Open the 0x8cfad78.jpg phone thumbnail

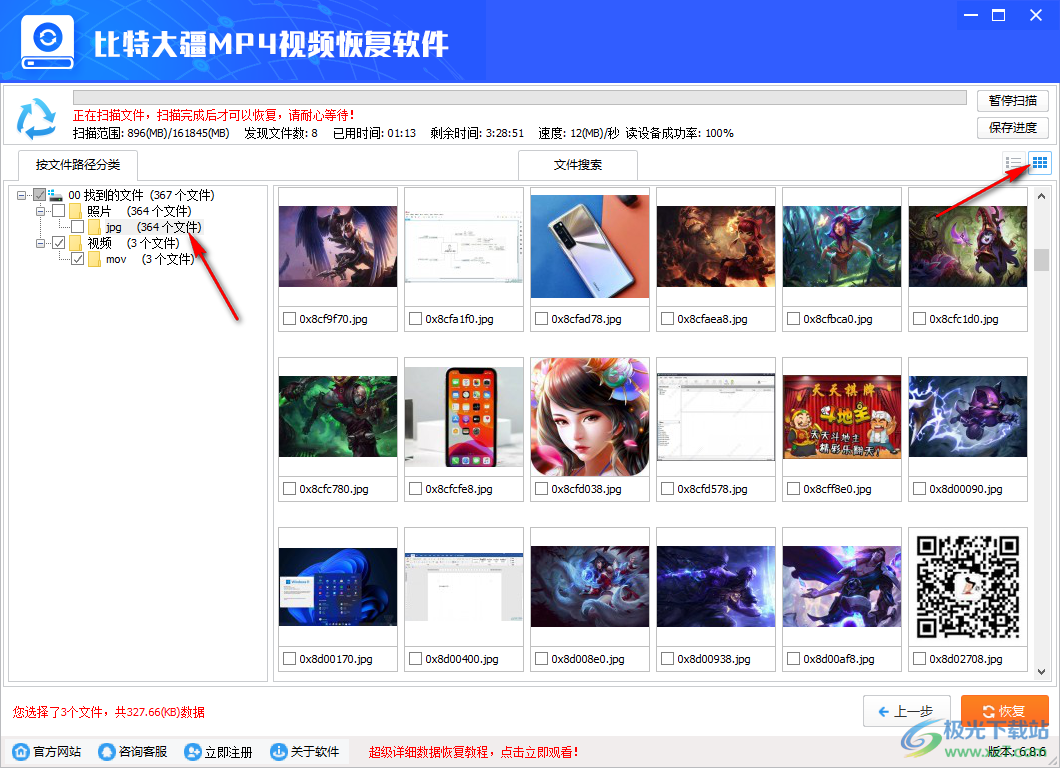(x=590, y=247)
